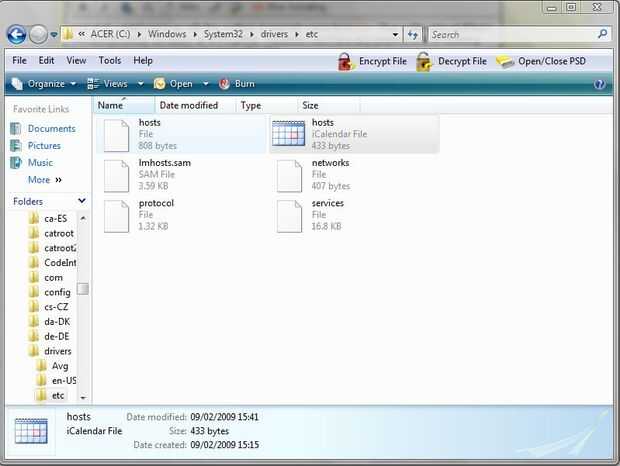Image resolution: width=620 pixels, height=466 pixels.
Task: Refresh the folder view with refresh button
Action: pyautogui.click(x=413, y=35)
